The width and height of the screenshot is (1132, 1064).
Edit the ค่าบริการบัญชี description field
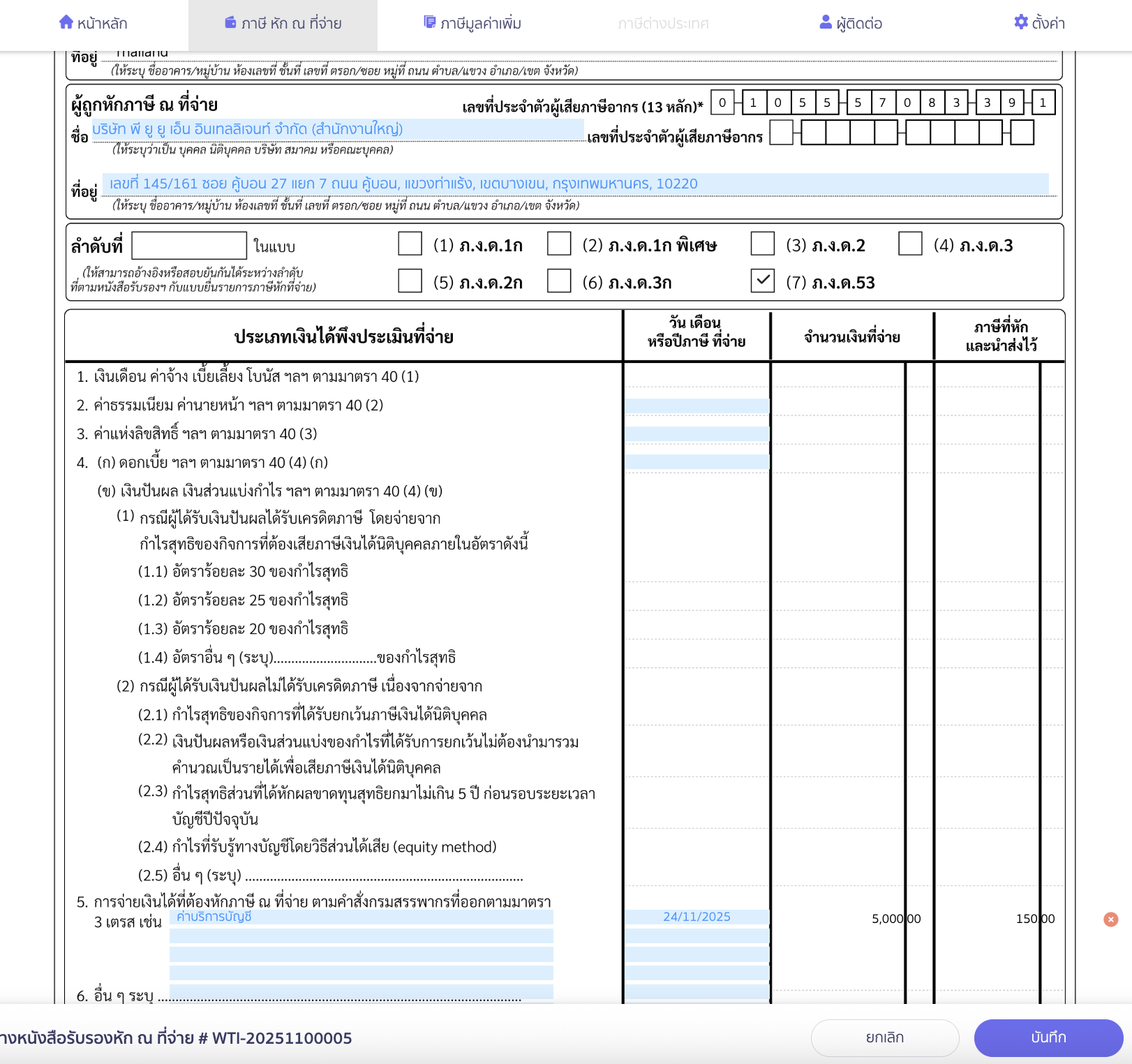click(x=361, y=917)
